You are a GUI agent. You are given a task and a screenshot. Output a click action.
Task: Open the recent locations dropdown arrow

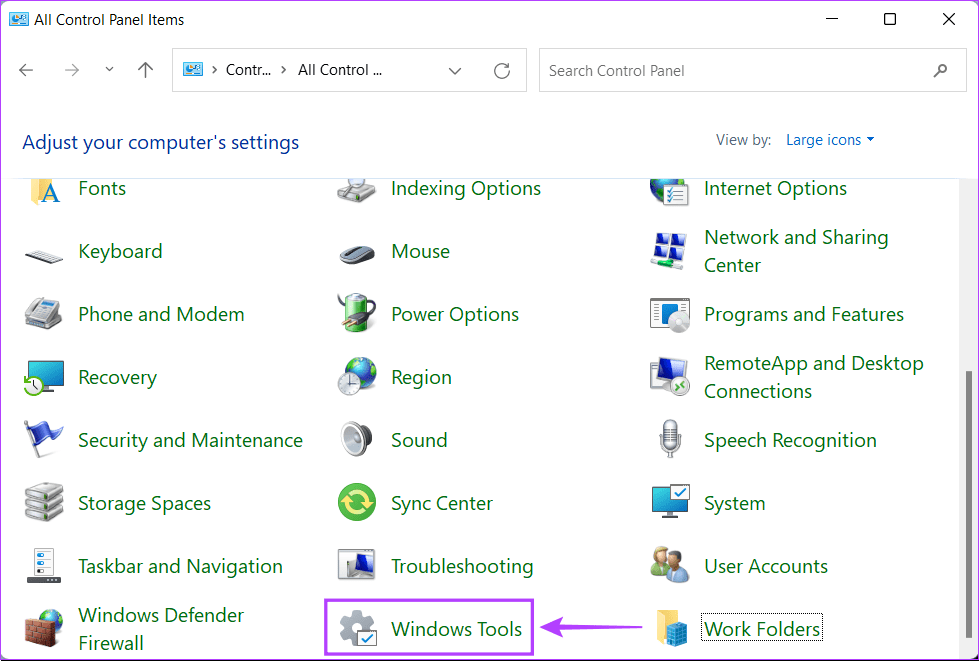click(109, 71)
